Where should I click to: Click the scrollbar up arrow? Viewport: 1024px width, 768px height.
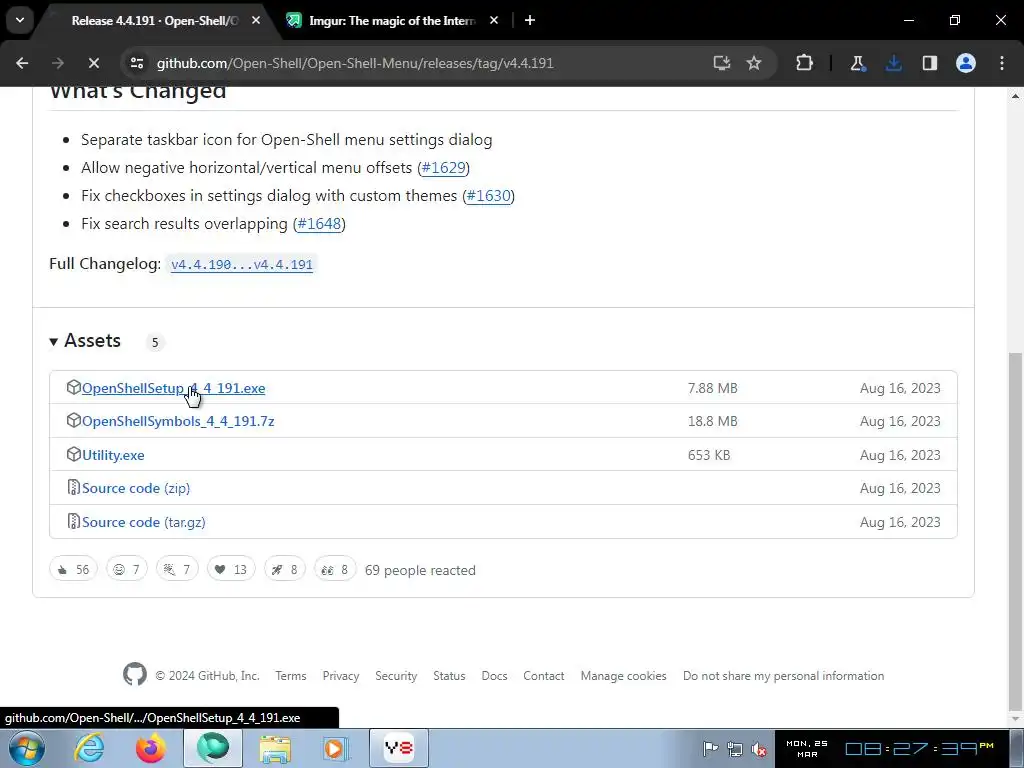pyautogui.click(x=1015, y=96)
